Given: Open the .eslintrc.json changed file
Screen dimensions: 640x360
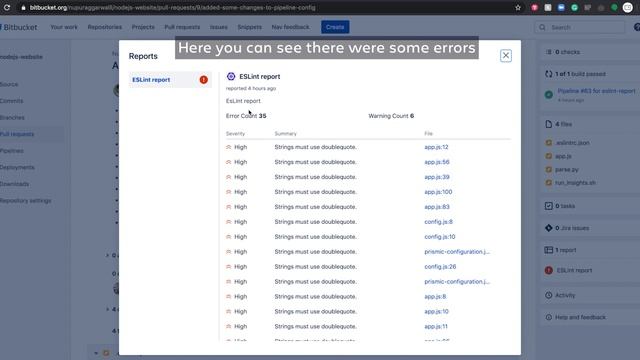Looking at the screenshot, I should coord(573,143).
